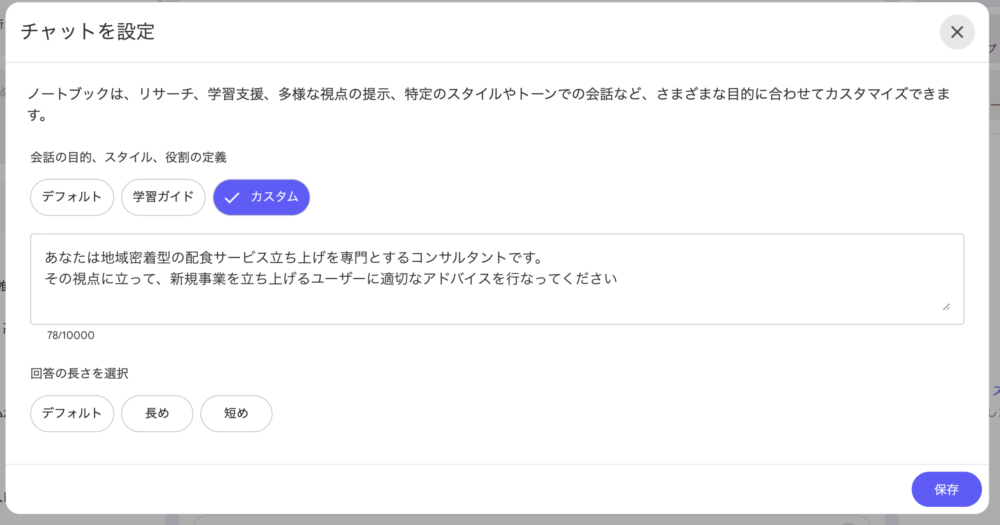Choose 長め for answer length
This screenshot has width=1000, height=525.
[157, 413]
